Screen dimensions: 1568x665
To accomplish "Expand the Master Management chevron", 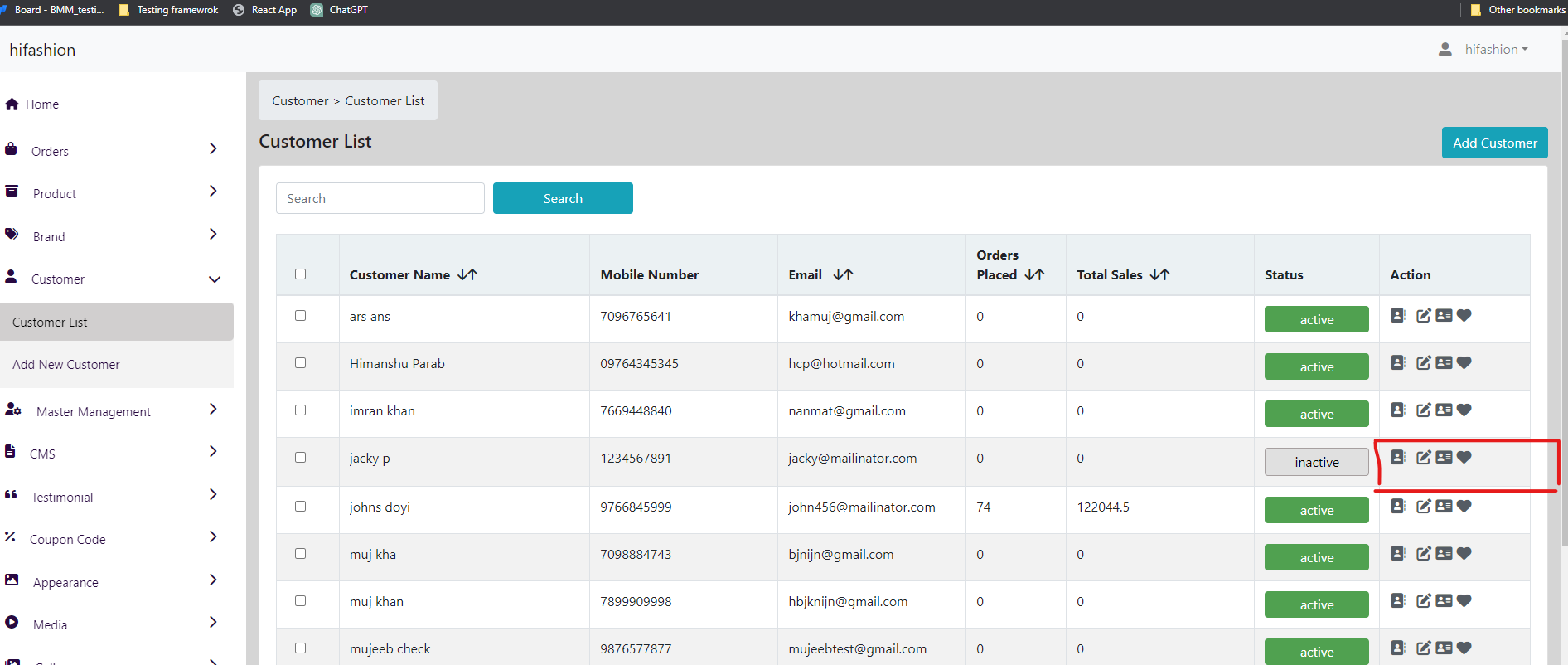I will (x=213, y=409).
